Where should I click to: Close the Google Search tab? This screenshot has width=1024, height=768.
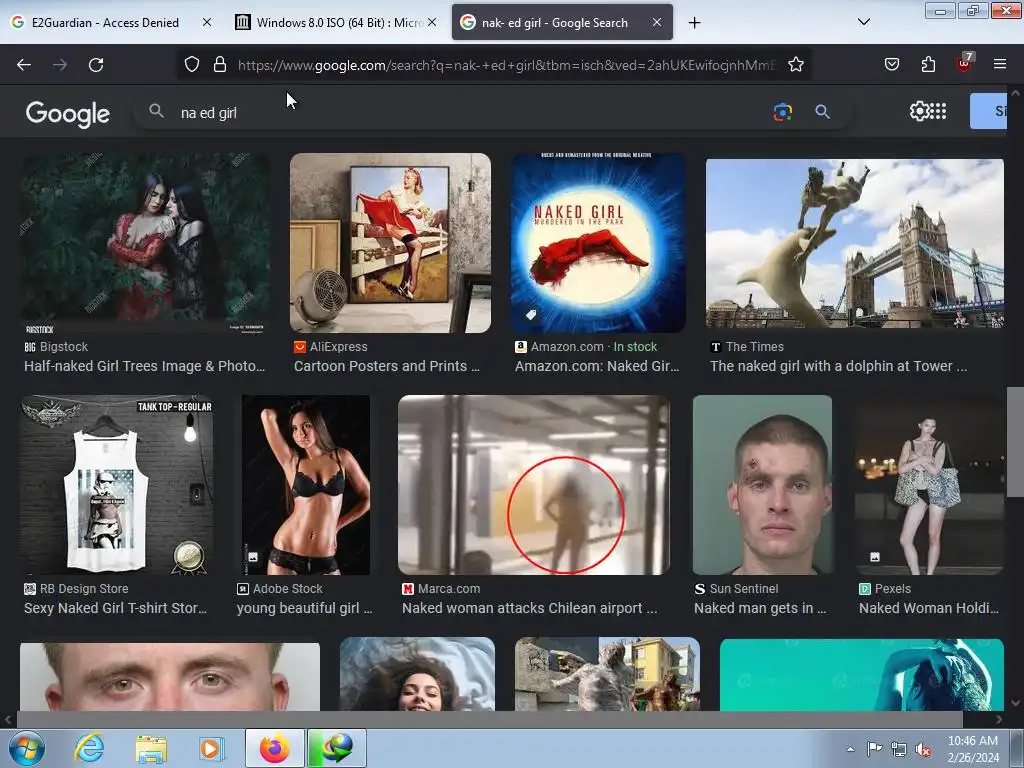tap(657, 22)
